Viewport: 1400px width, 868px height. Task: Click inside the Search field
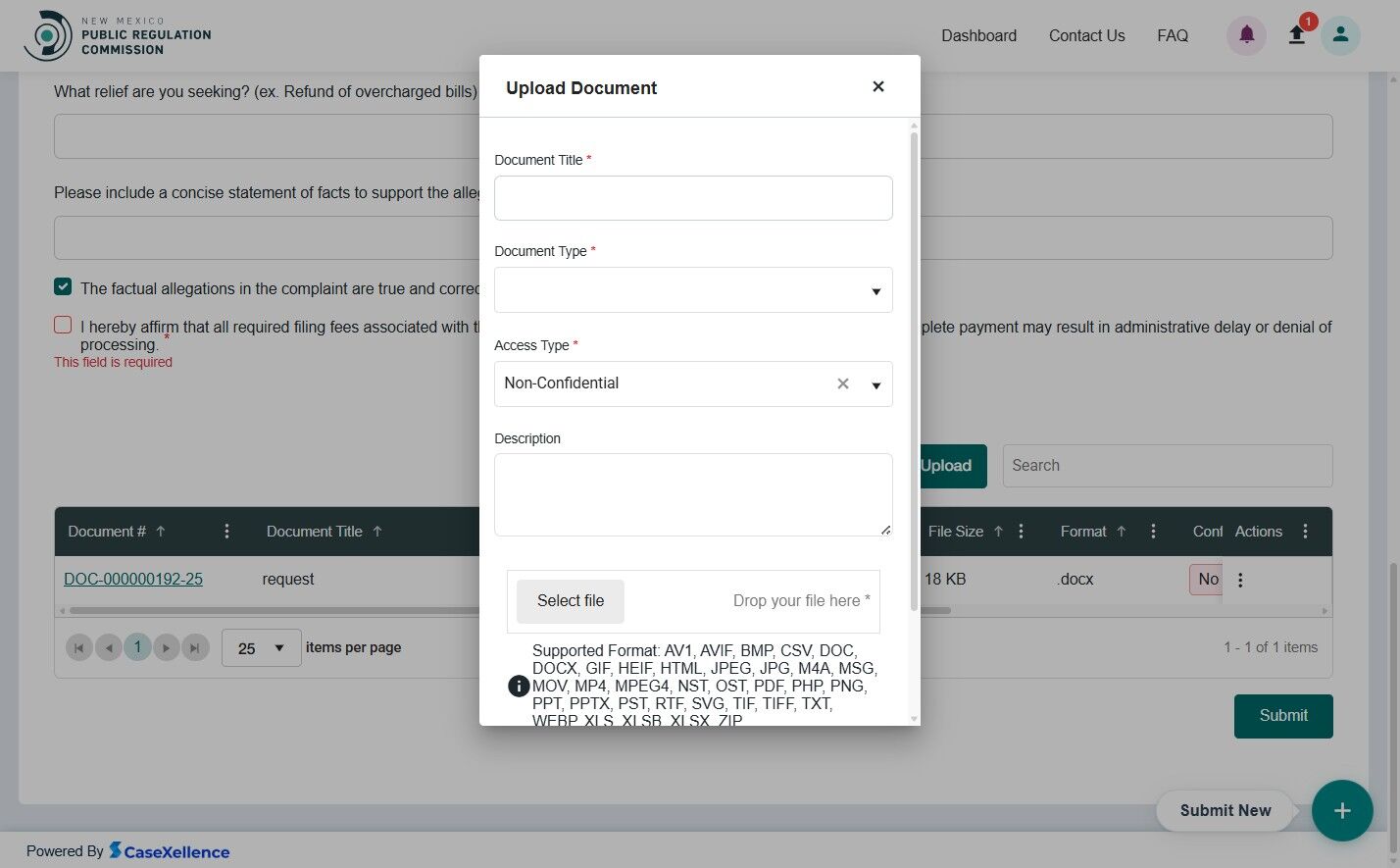1167,466
